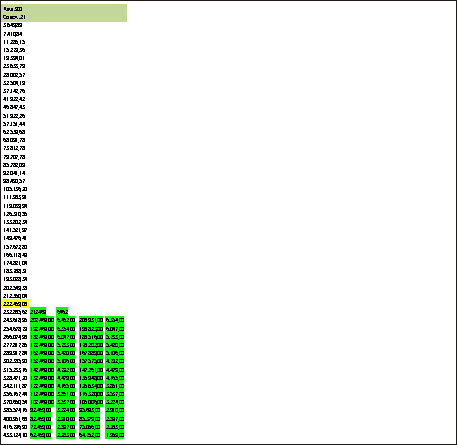Click the short green cell topping the second green column
Screen dimensions: 457x445
click(x=62, y=312)
